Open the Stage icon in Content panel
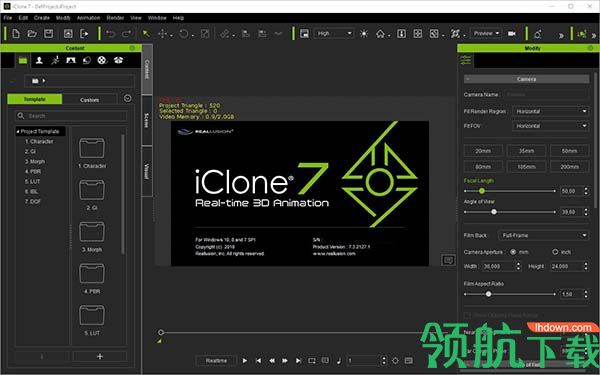 (x=71, y=60)
